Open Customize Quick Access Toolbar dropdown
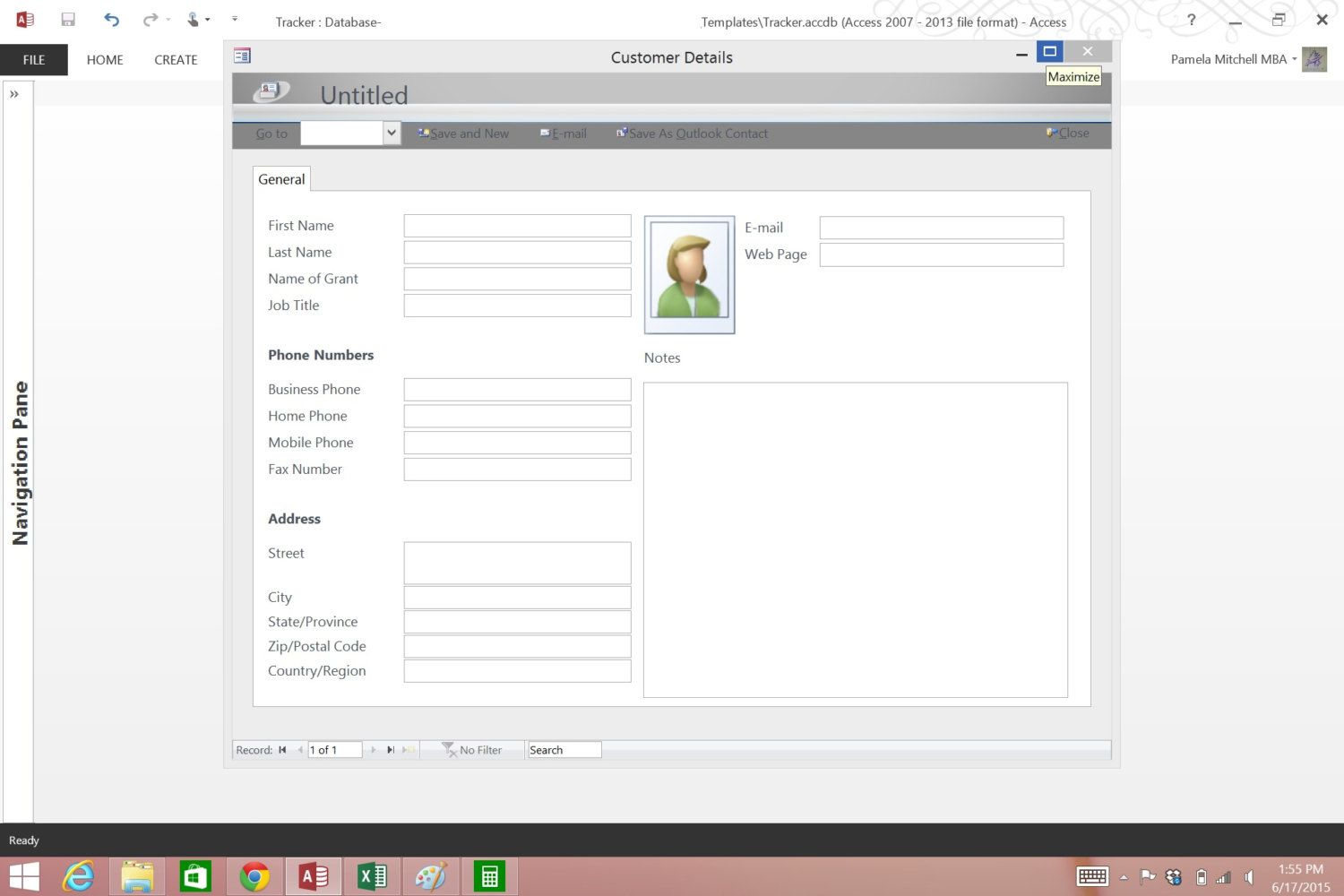Screen dimensions: 1344x896 [x=235, y=19]
